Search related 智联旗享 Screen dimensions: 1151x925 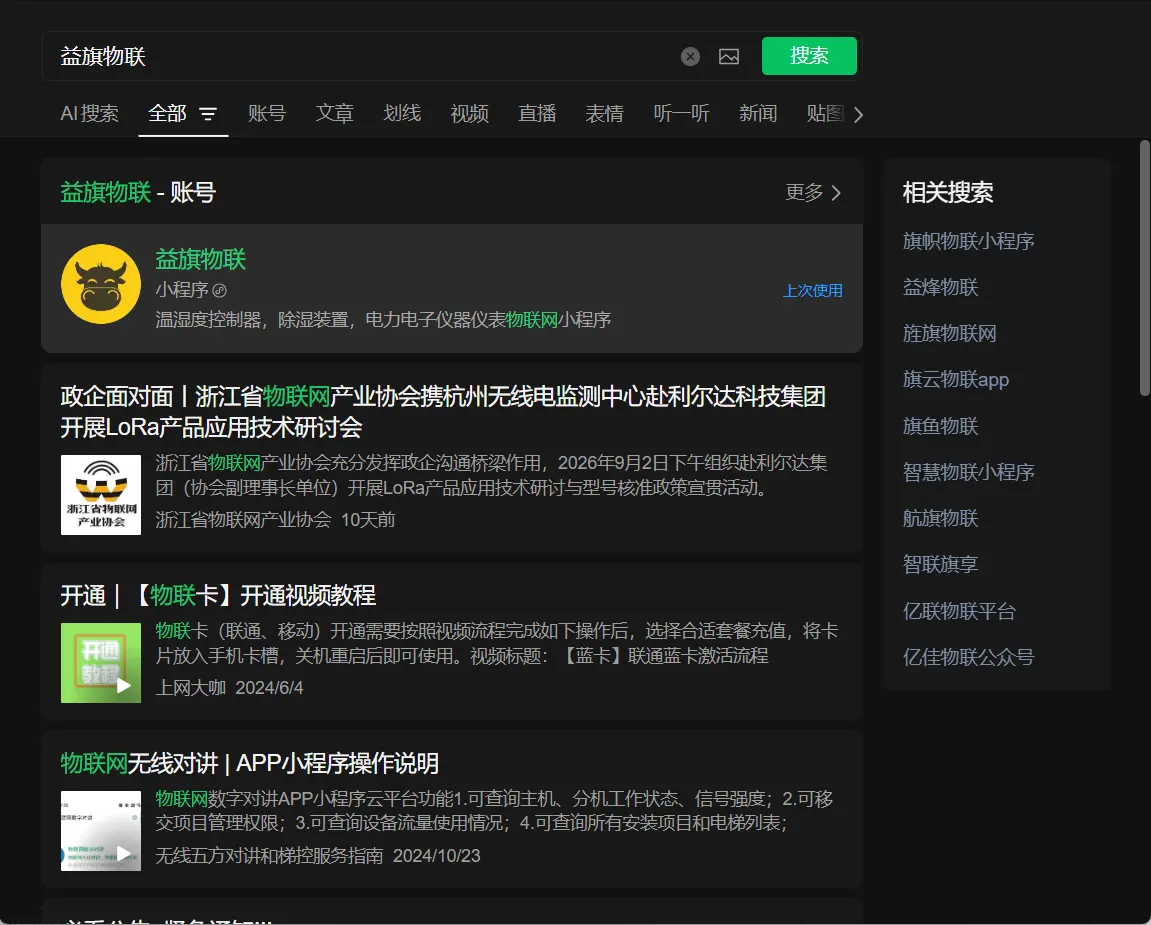click(x=940, y=565)
